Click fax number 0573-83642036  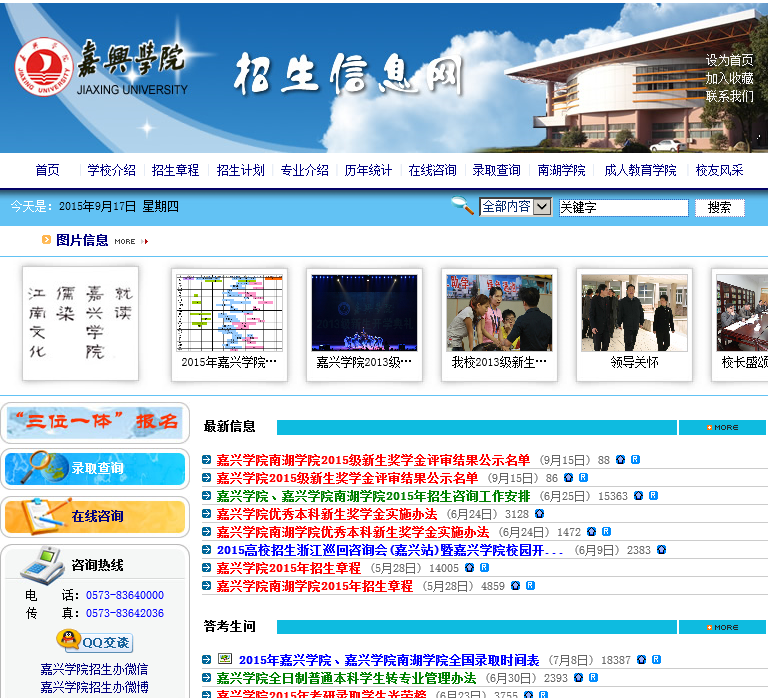click(x=125, y=613)
